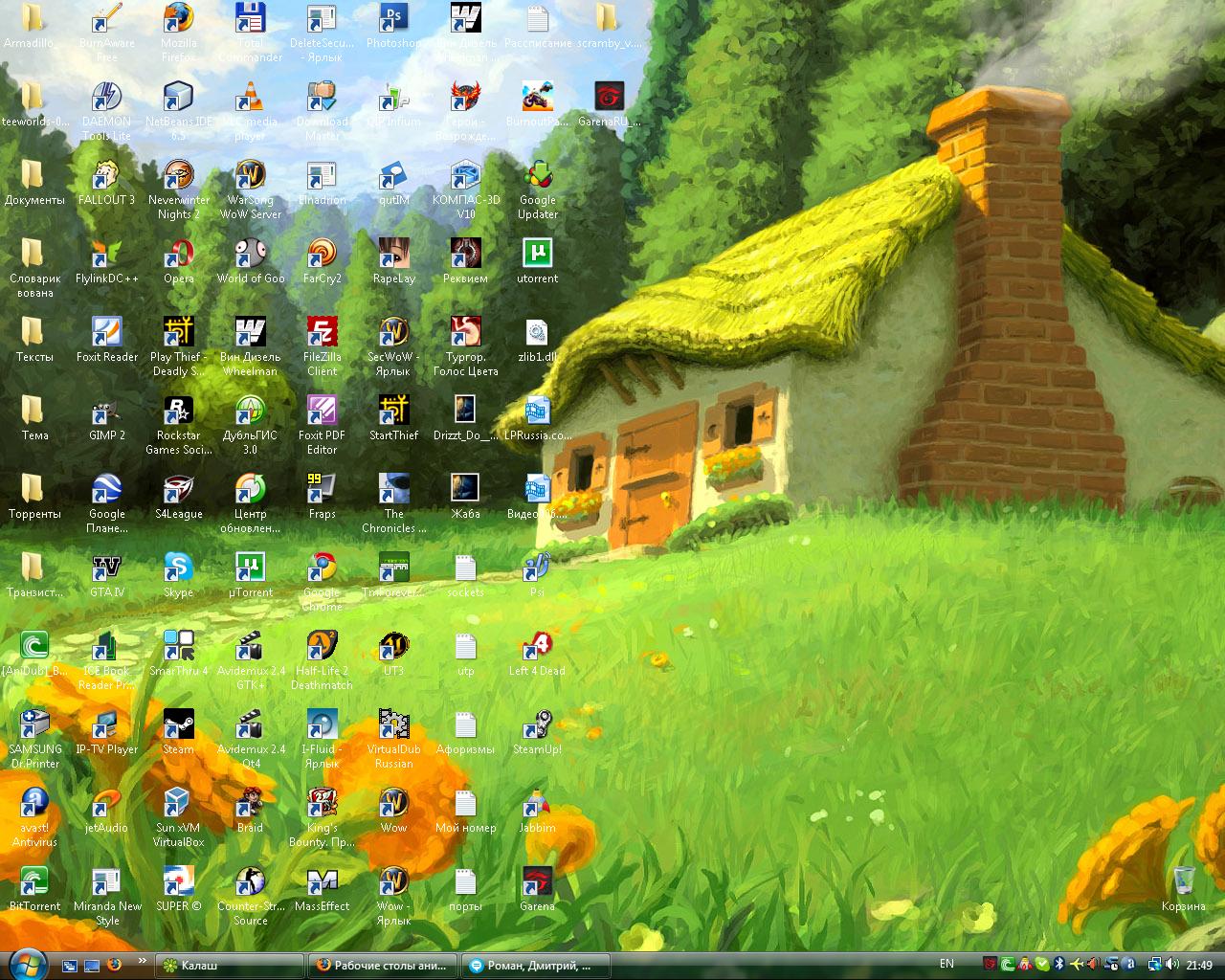Click the Bluetooth tray icon

tap(1059, 965)
